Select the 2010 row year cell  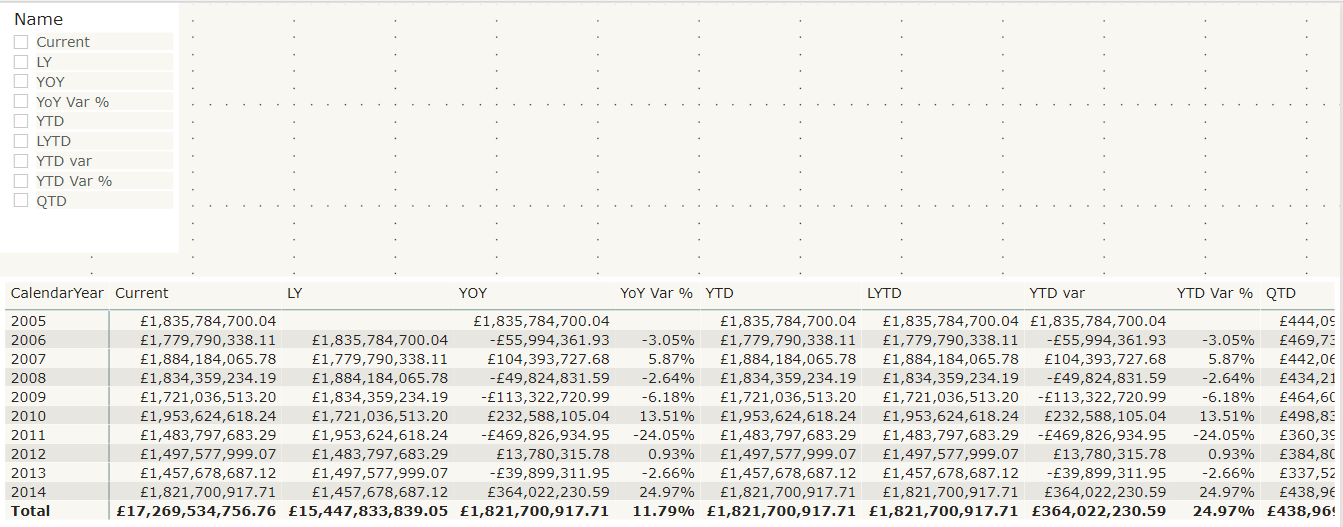[27, 416]
